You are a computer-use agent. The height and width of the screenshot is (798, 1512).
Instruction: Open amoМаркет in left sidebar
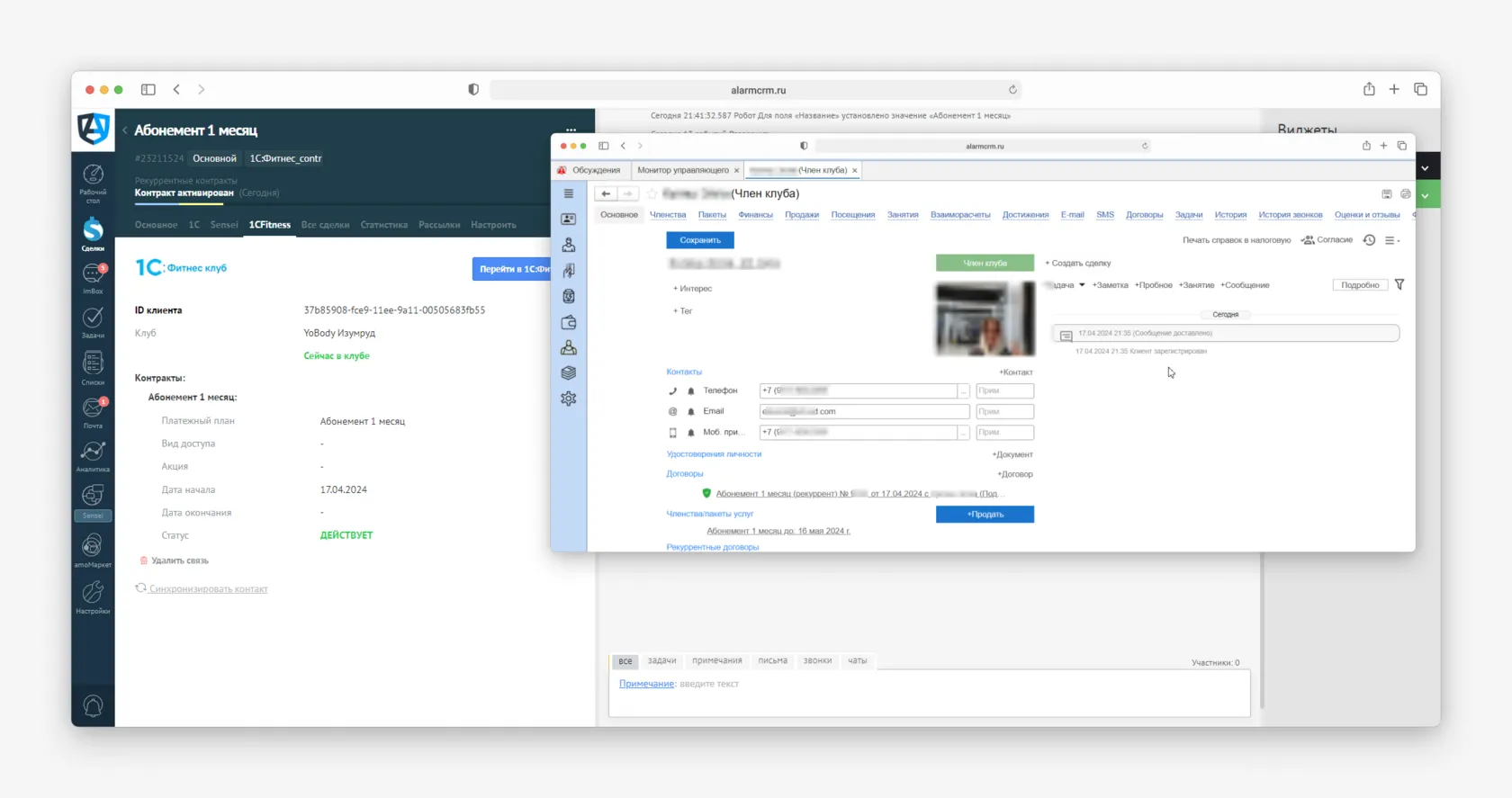[x=93, y=551]
